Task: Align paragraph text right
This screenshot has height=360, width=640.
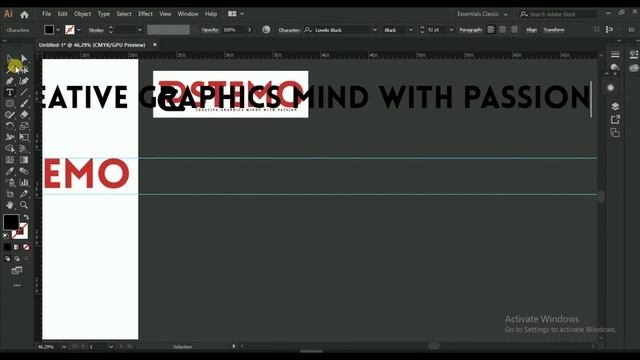Action: pos(514,29)
